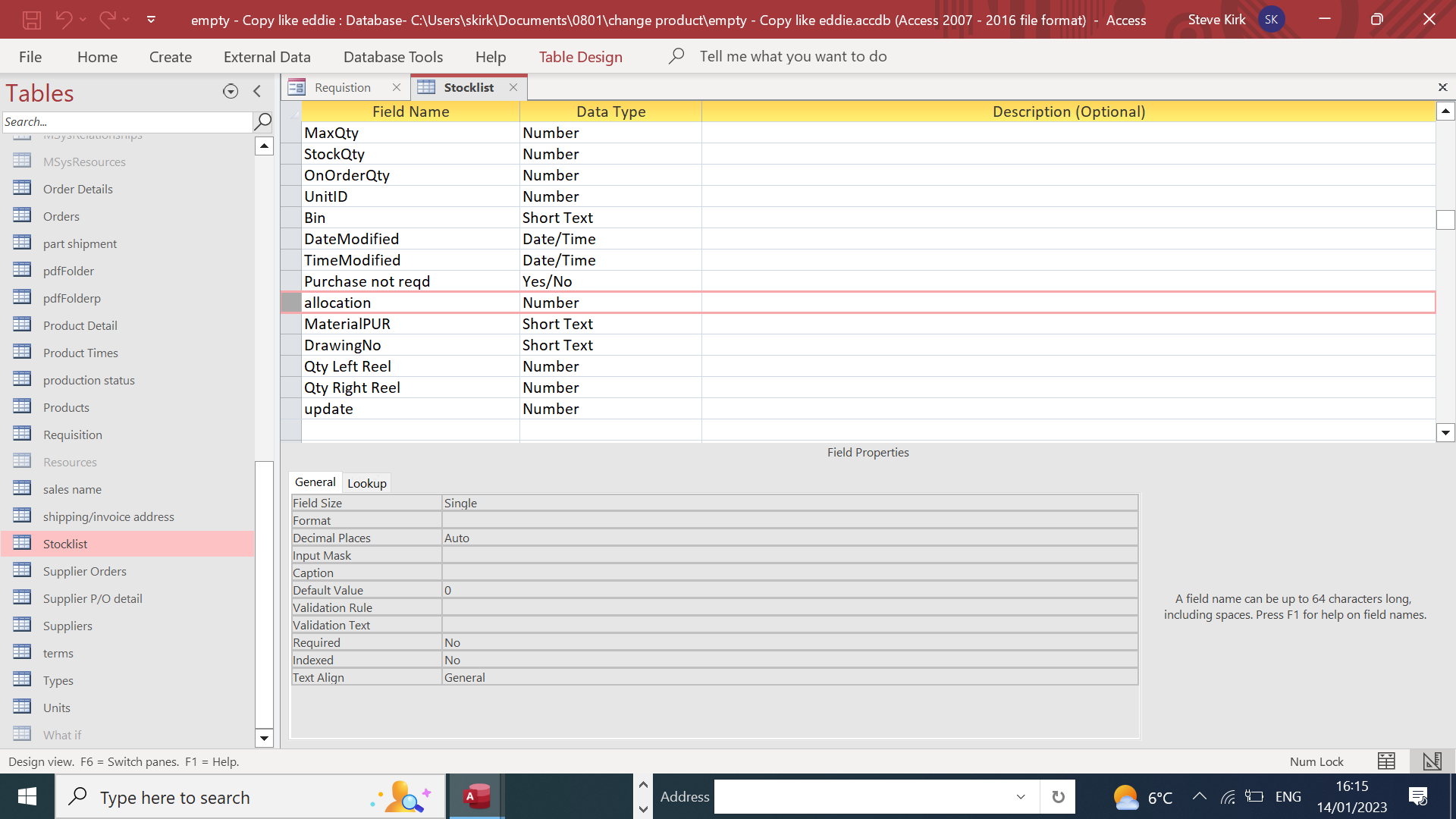The height and width of the screenshot is (819, 1456).
Task: Open the Address bar dropdown arrow
Action: click(x=1021, y=797)
